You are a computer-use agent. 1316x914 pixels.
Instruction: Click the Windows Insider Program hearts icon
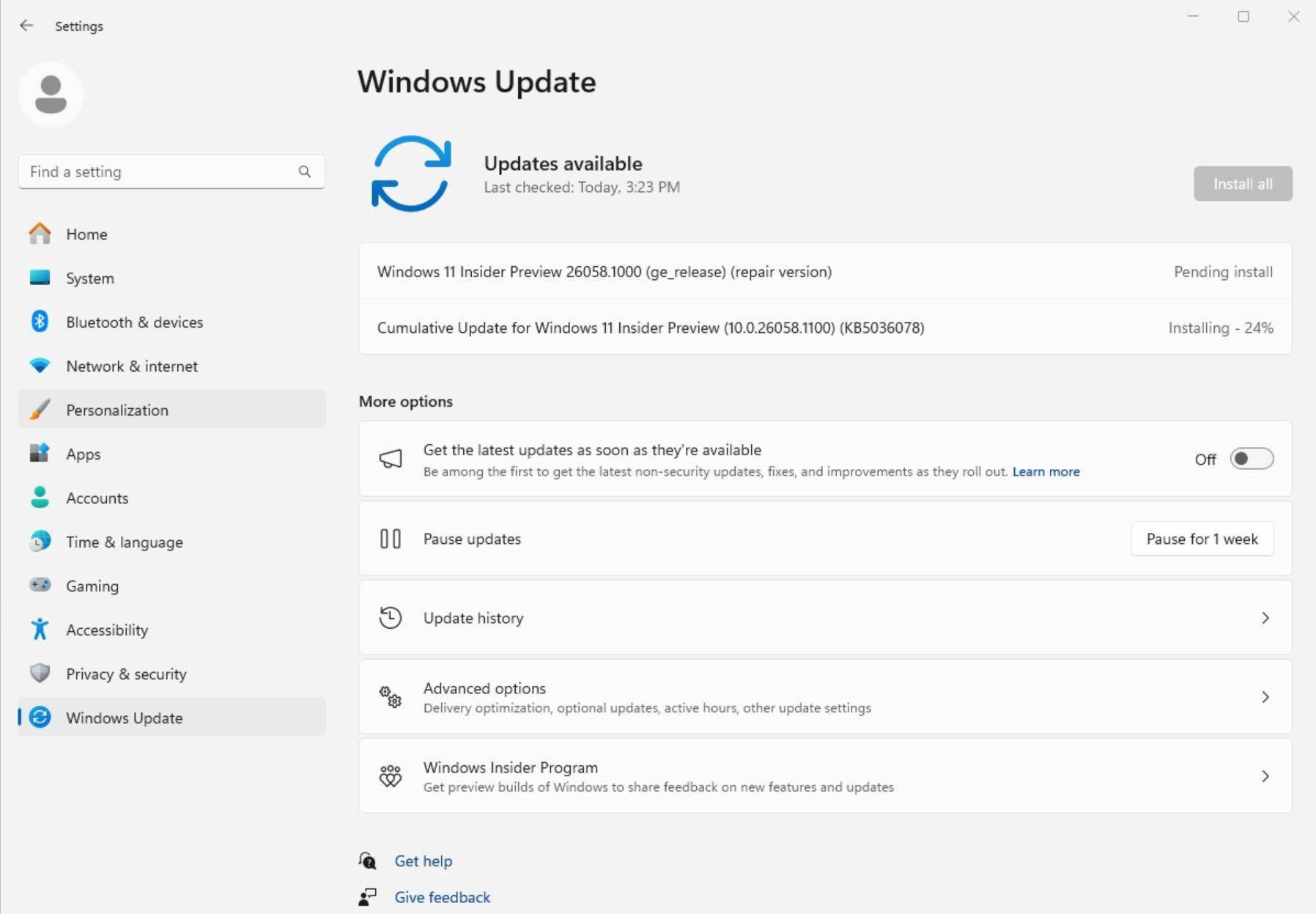(x=390, y=776)
